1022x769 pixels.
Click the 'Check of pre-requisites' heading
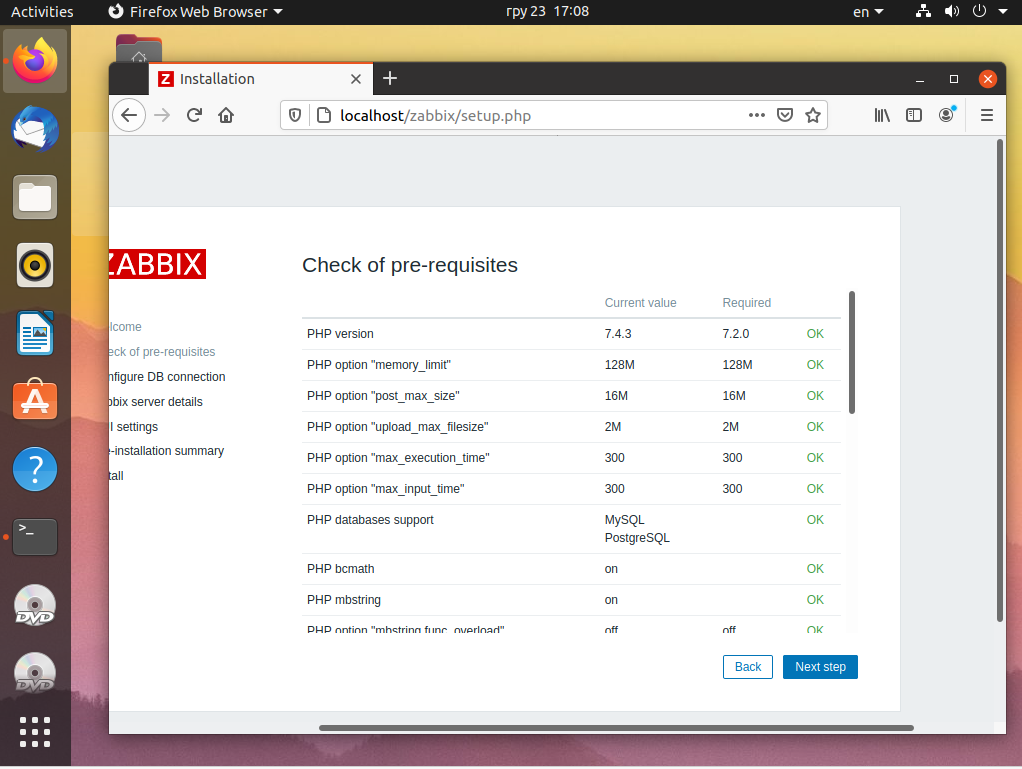point(410,265)
